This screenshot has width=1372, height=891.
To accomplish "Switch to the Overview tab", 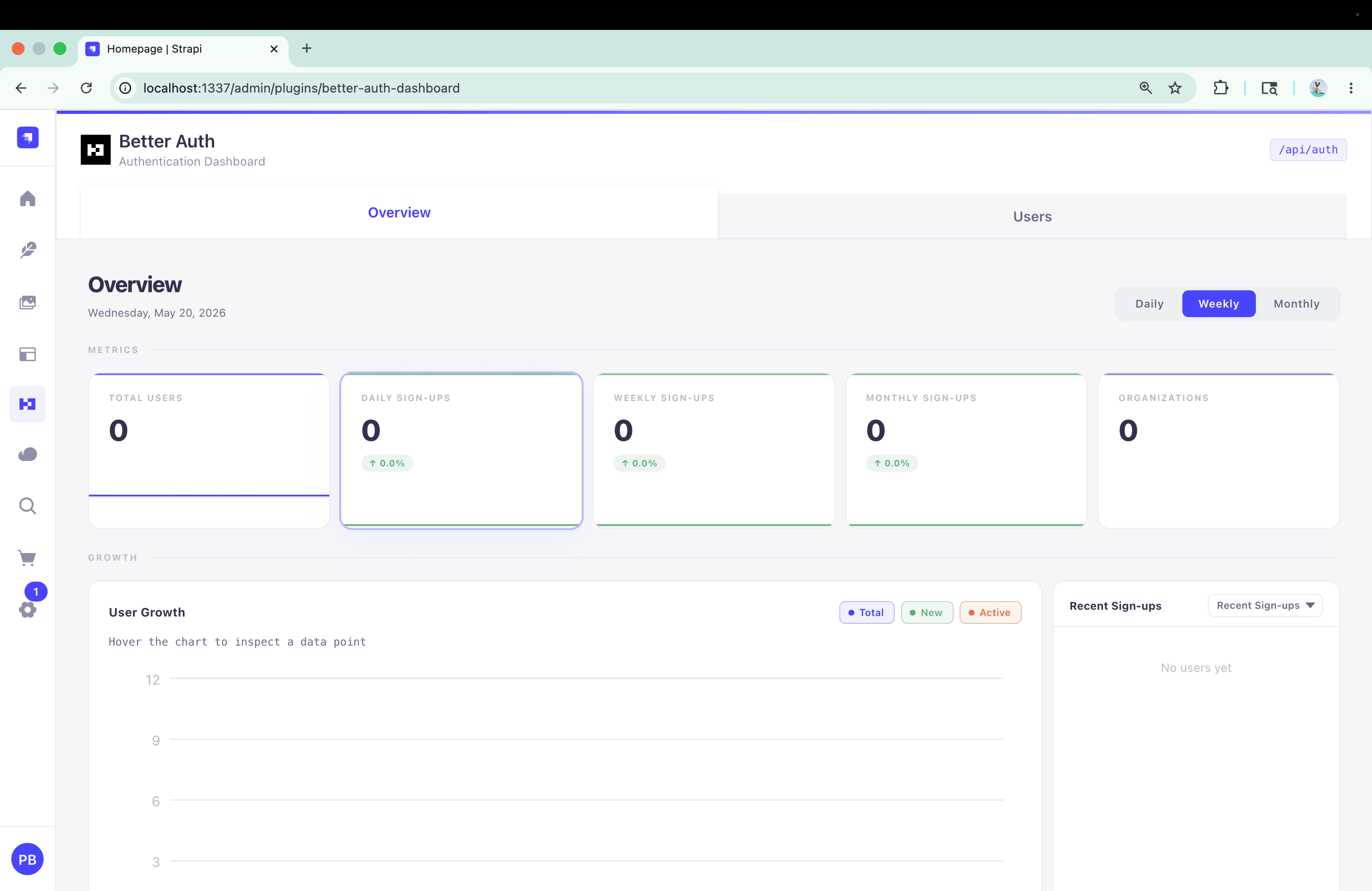I will (x=399, y=213).
